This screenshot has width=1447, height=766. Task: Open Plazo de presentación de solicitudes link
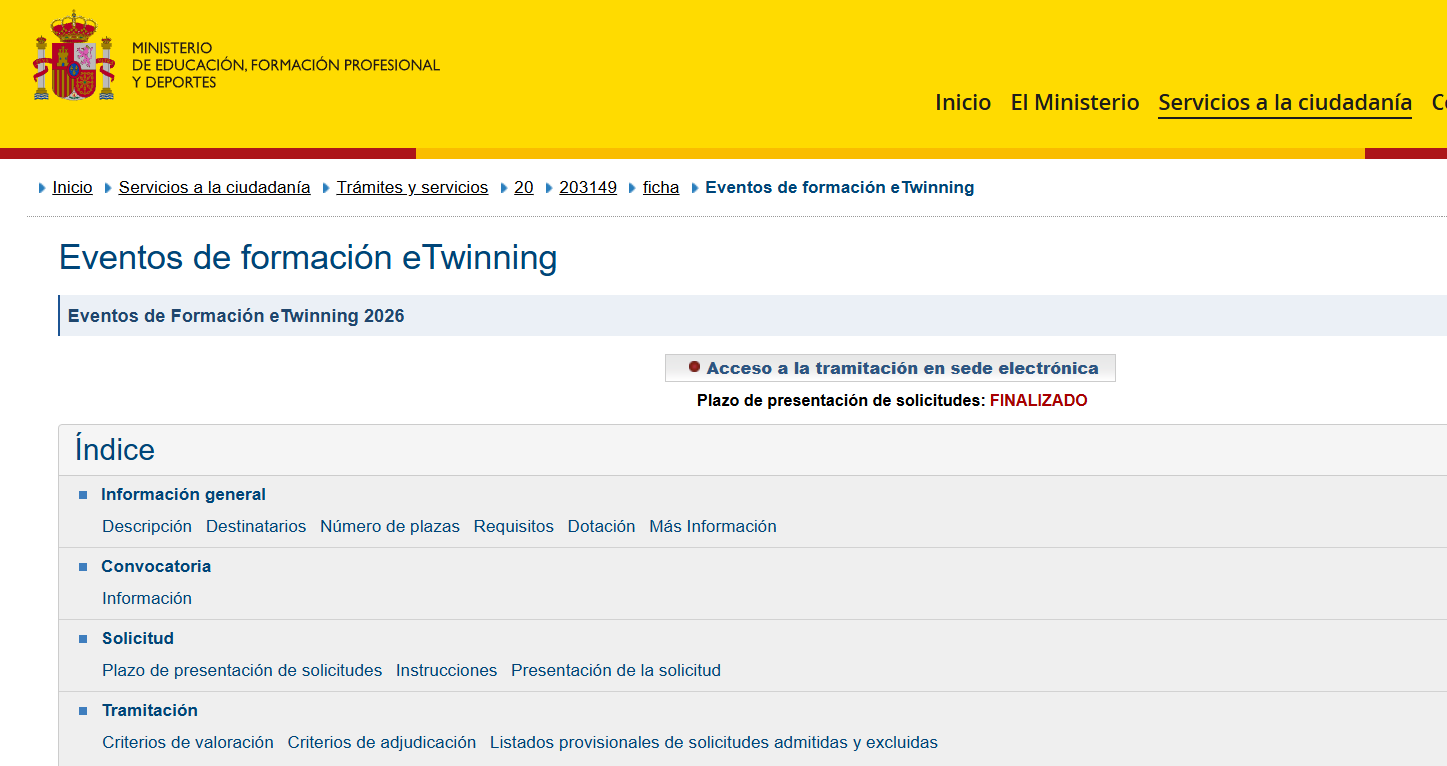coord(242,670)
